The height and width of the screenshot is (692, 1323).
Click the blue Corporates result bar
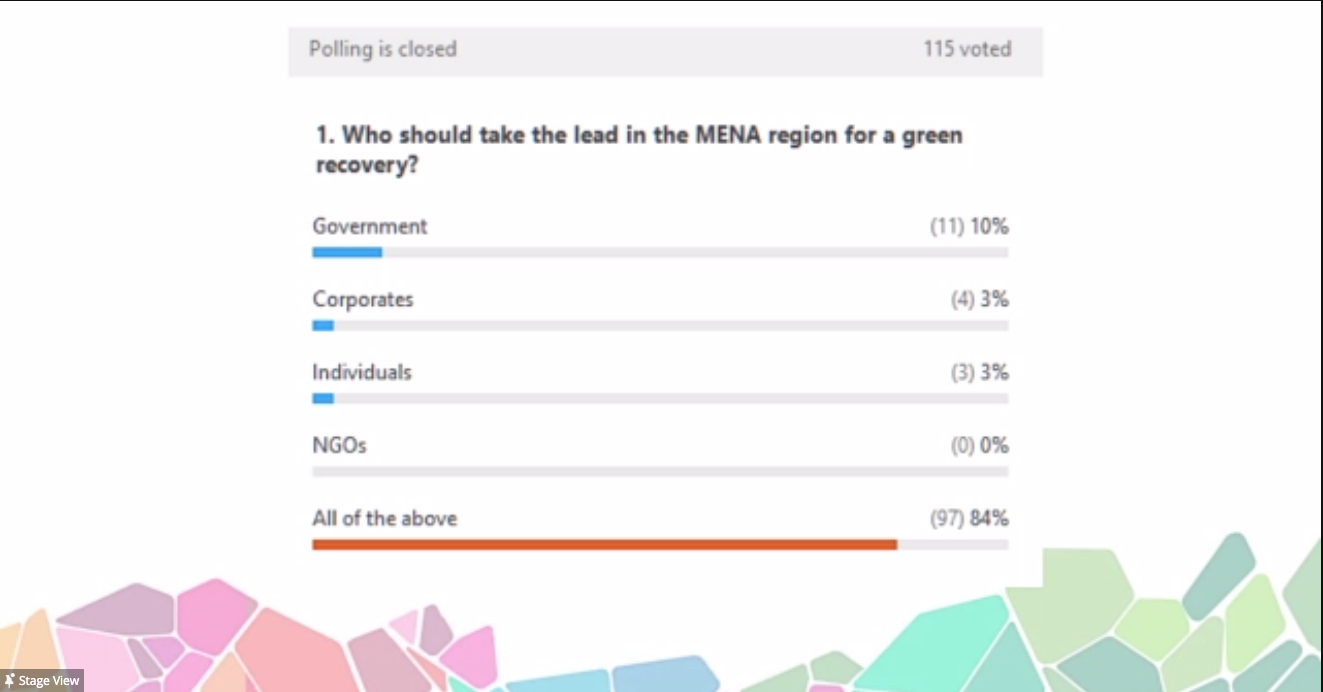323,325
